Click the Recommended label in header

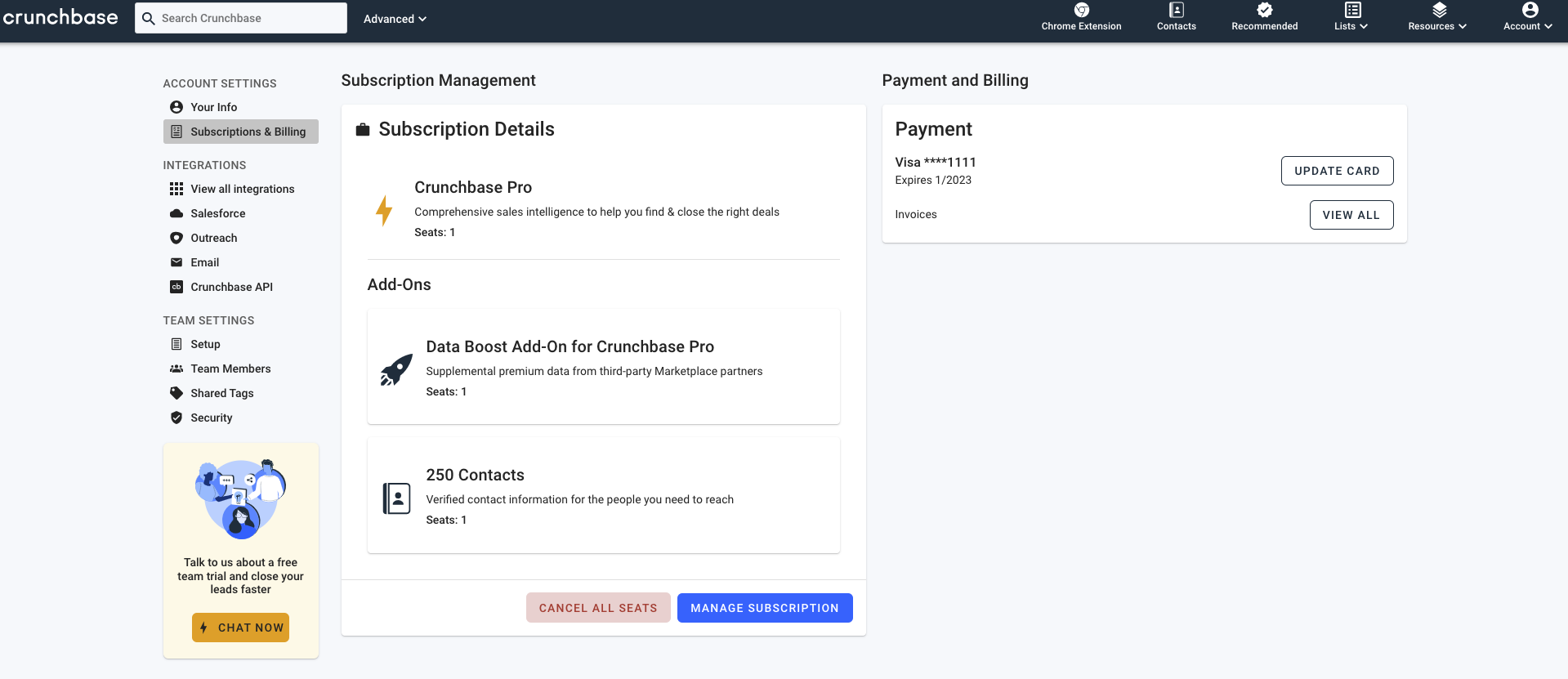click(x=1264, y=26)
